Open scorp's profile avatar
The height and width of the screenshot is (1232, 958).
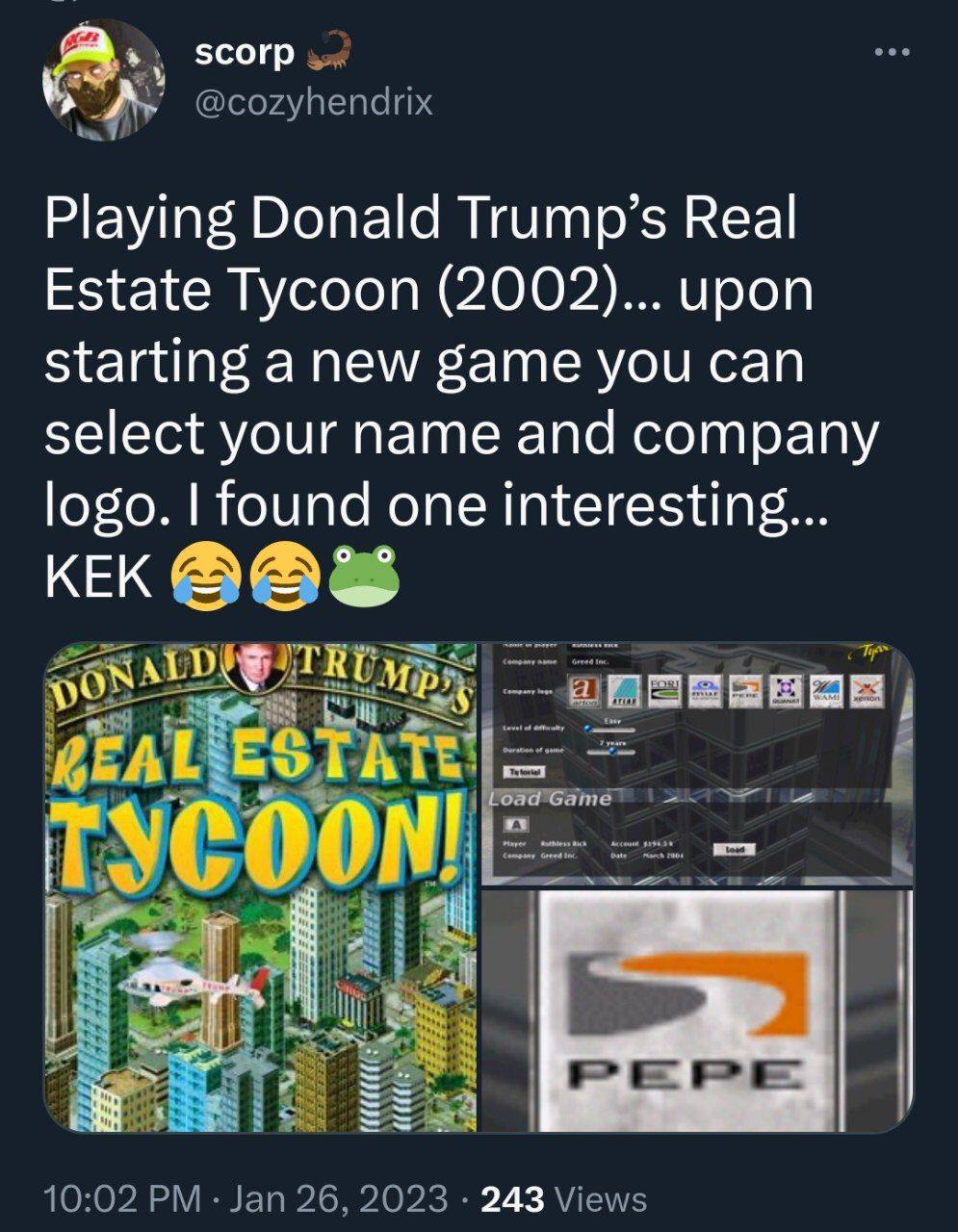click(104, 79)
